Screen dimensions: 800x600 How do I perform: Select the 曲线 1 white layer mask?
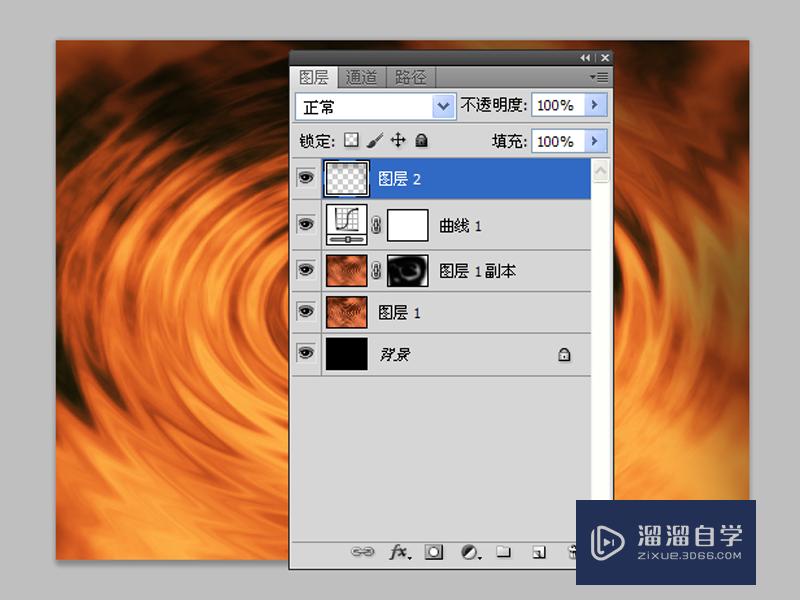coord(408,225)
